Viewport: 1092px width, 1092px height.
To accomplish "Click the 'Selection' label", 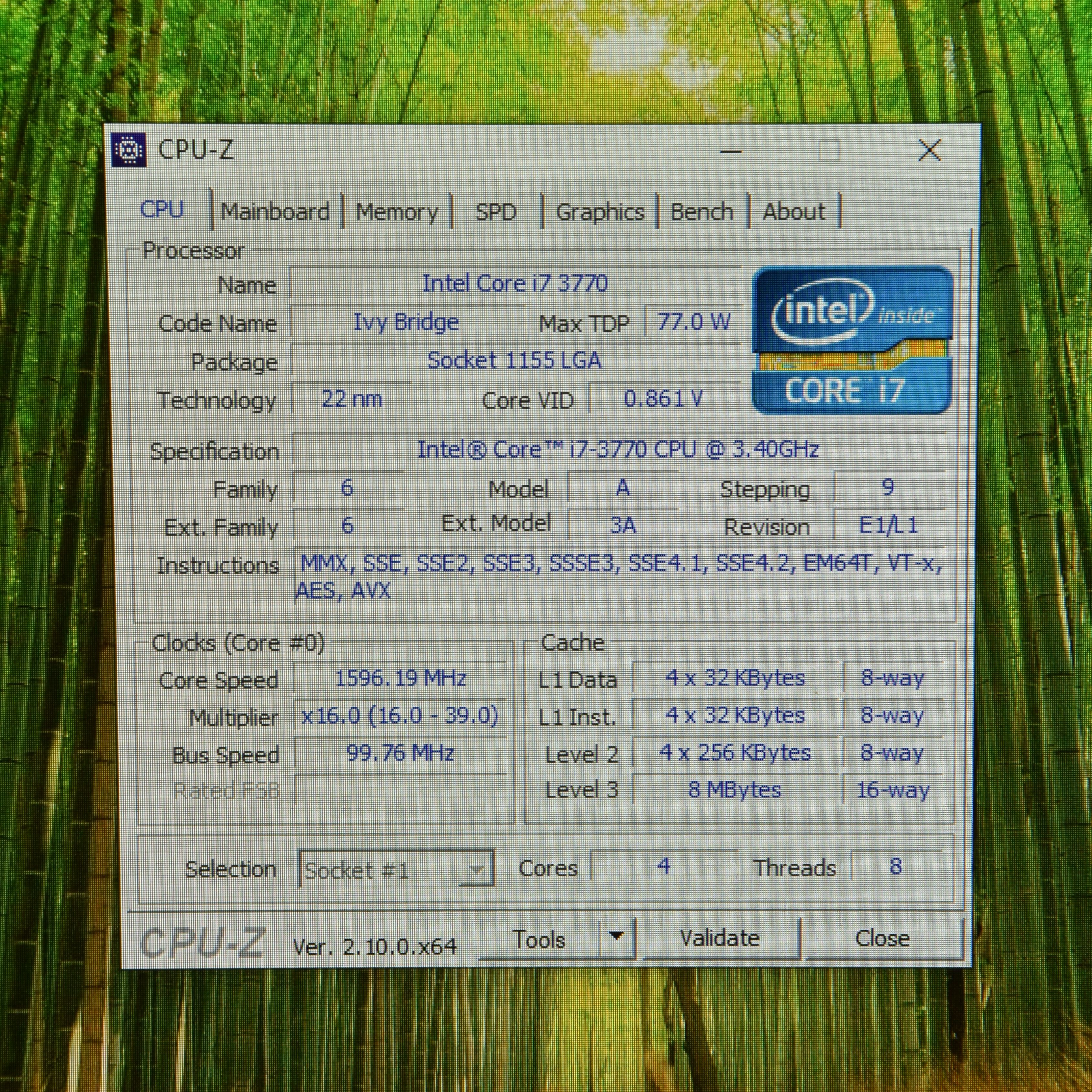I will pos(231,869).
